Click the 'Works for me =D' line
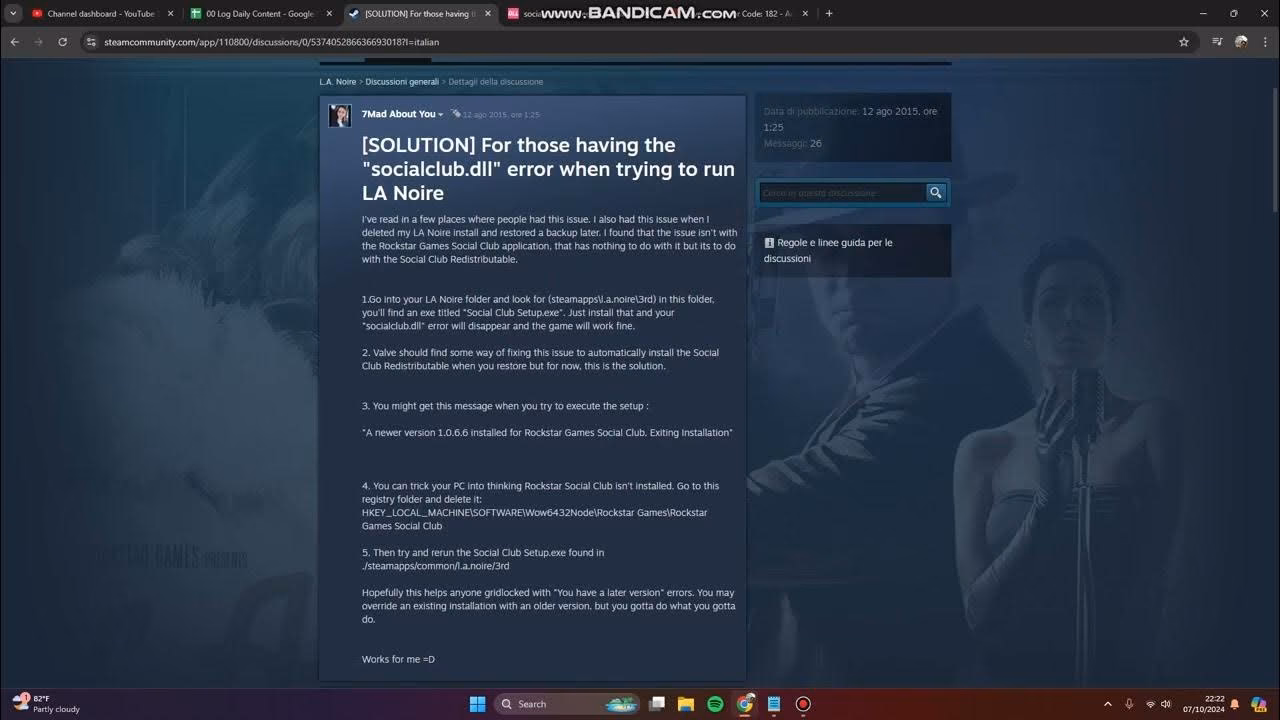Screen dimensions: 1280x720 pyautogui.click(x=398, y=659)
